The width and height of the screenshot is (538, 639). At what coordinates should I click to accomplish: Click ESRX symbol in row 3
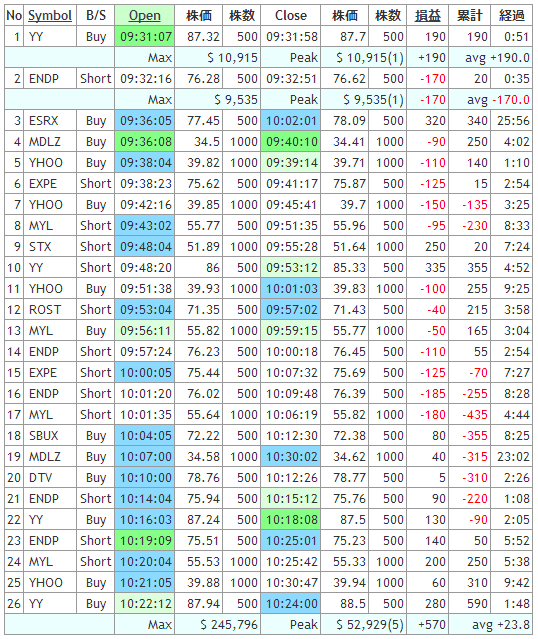[x=44, y=121]
